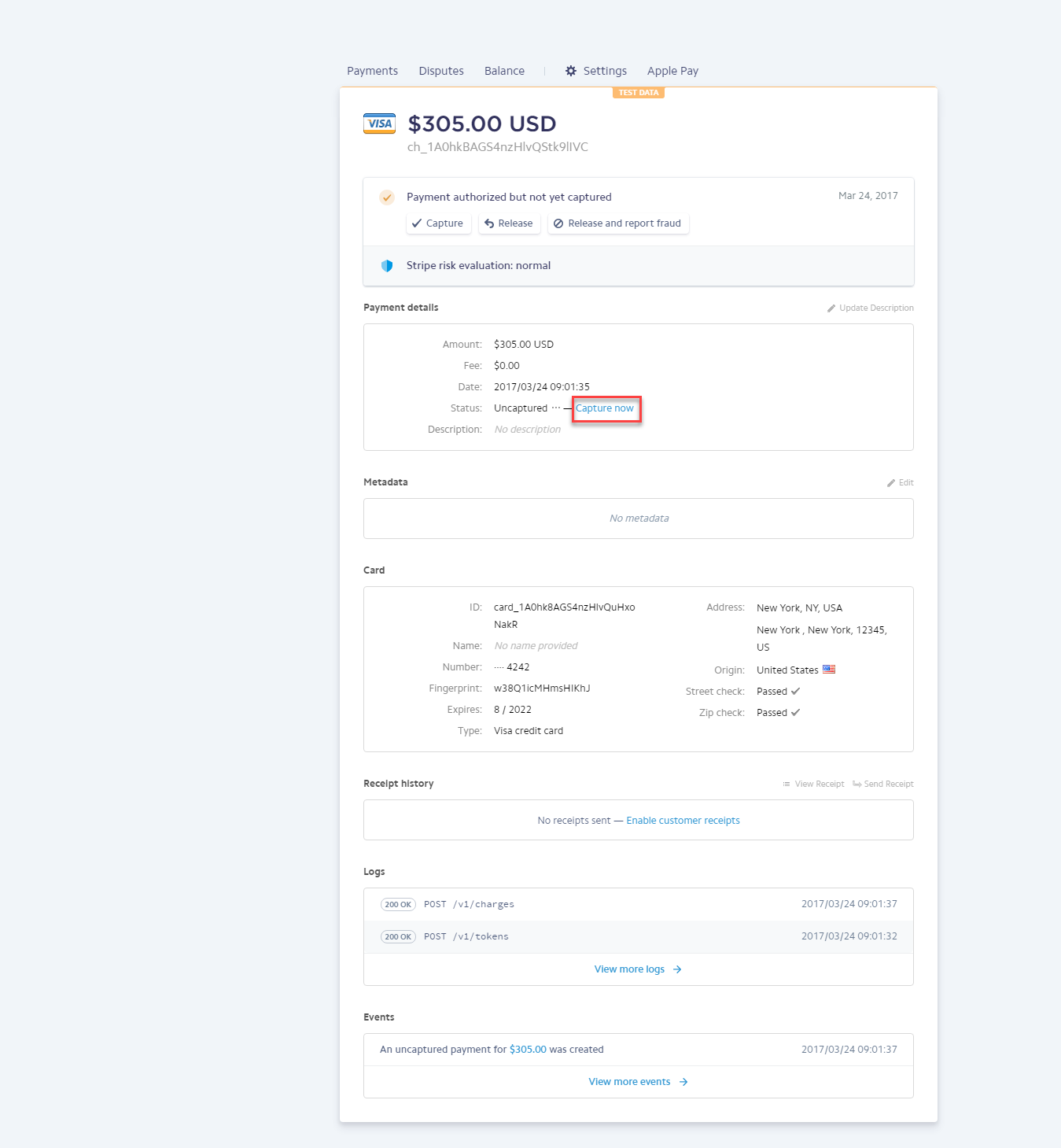
Task: Open the Apple Pay tab
Action: coord(672,71)
